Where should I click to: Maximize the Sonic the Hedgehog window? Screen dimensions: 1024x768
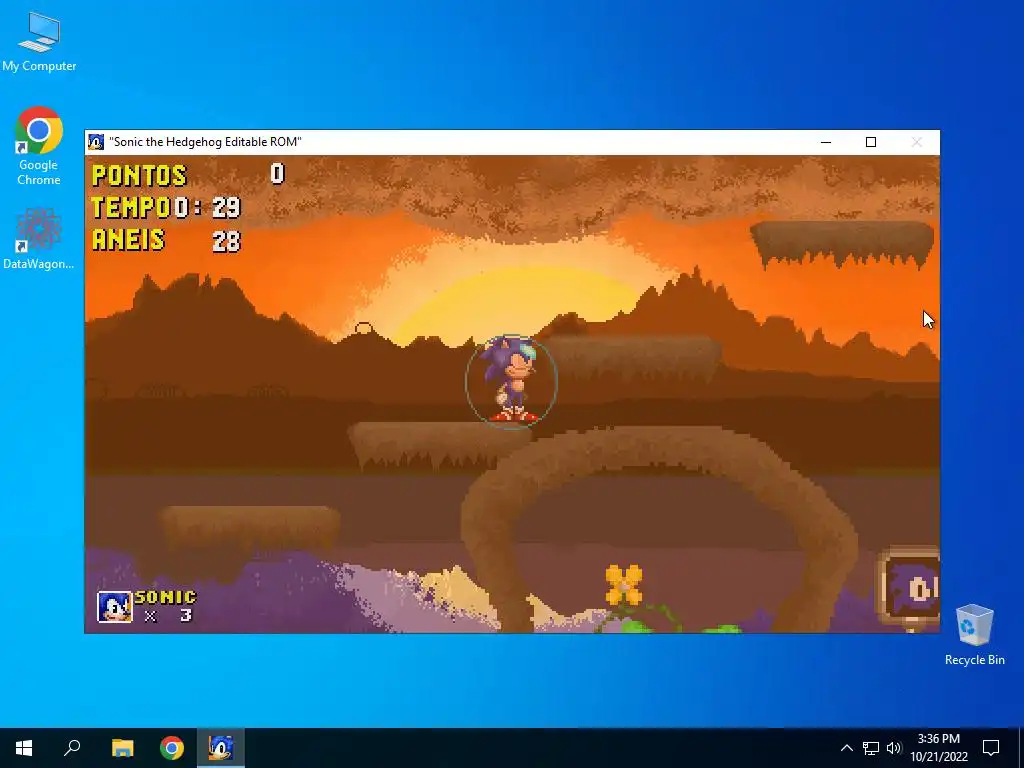pyautogui.click(x=871, y=142)
